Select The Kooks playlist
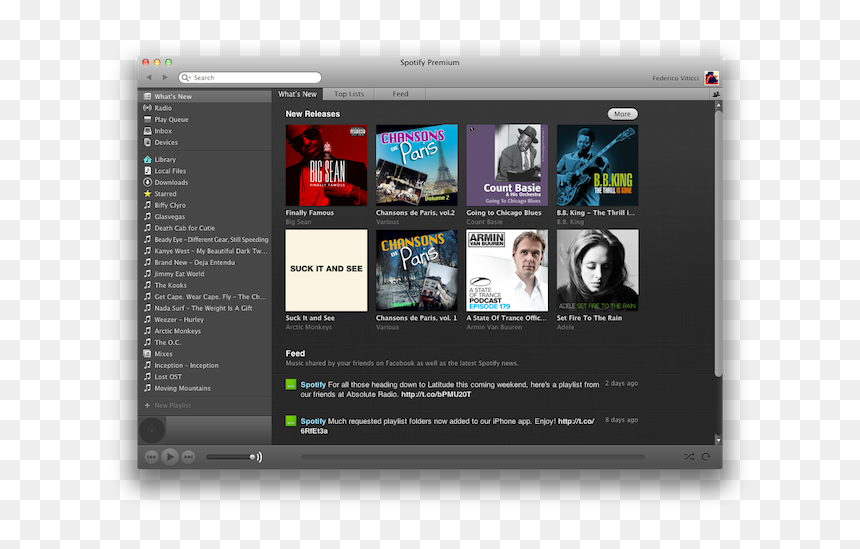860x549 pixels. (205, 286)
